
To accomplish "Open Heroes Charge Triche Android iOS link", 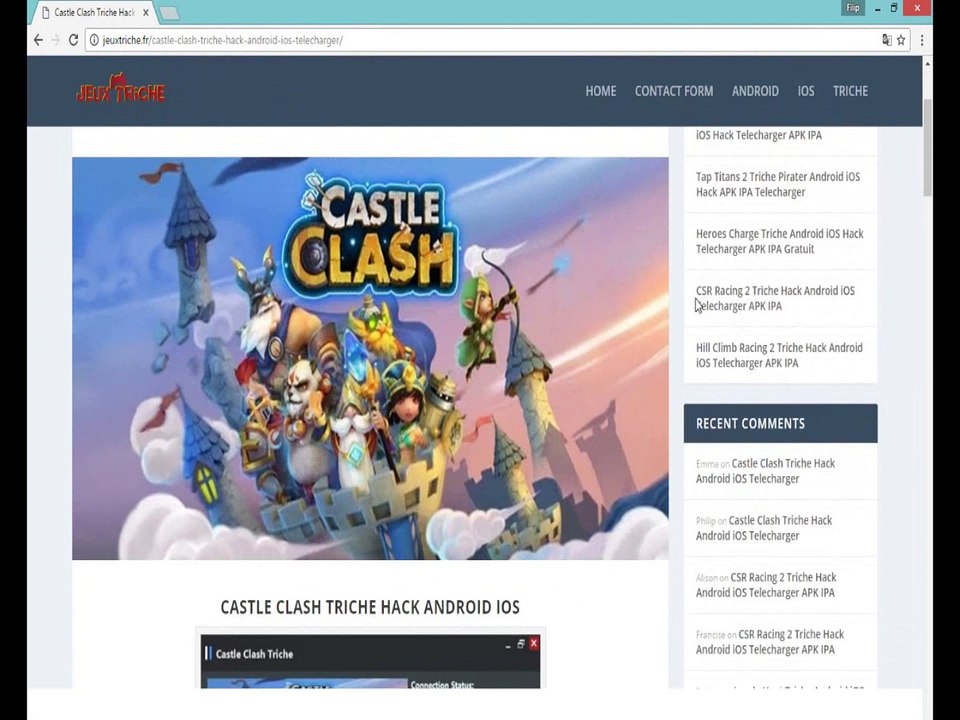I will (x=779, y=241).
